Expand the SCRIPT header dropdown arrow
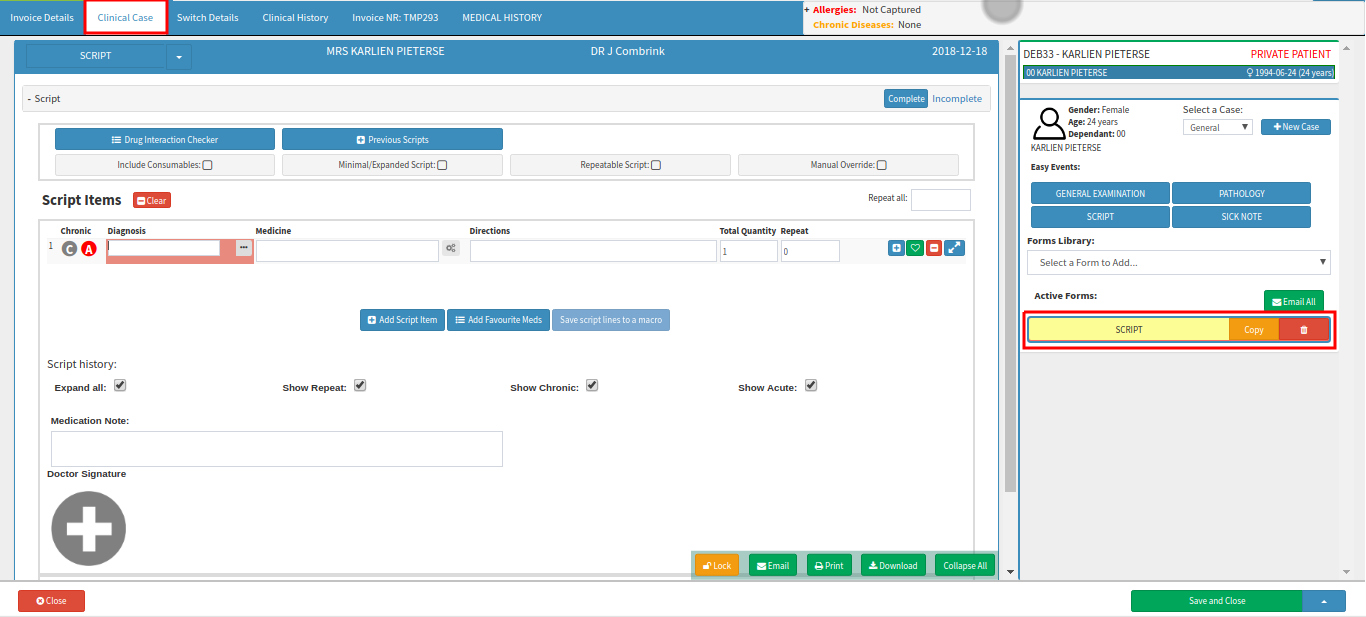This screenshot has height=617, width=1366. tap(179, 57)
